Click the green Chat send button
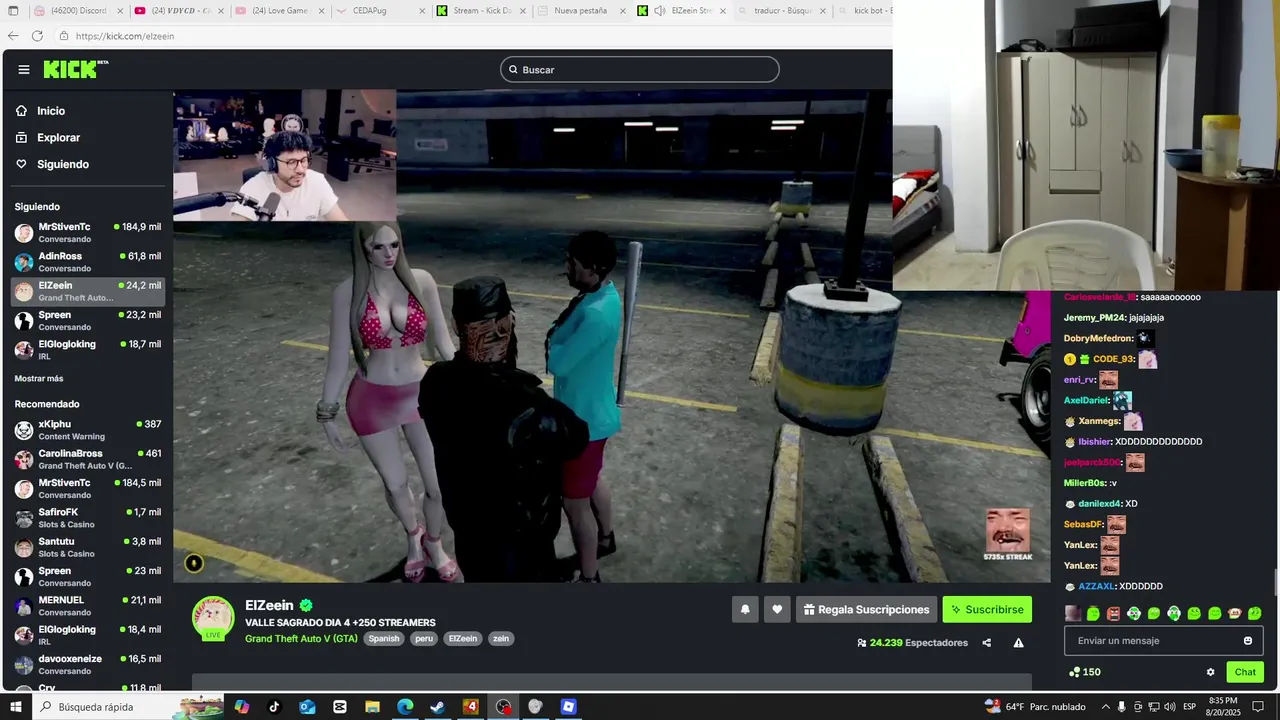Image resolution: width=1280 pixels, height=720 pixels. tap(1245, 672)
